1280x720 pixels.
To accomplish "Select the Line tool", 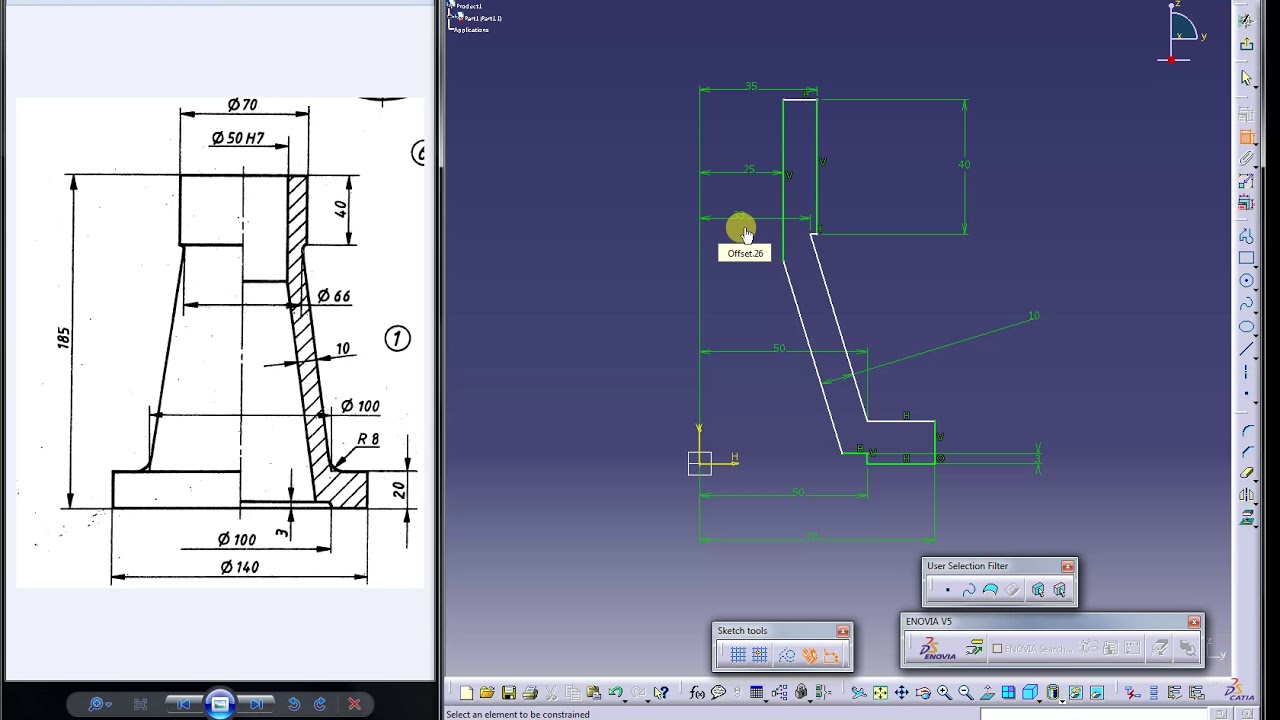I will (1247, 350).
